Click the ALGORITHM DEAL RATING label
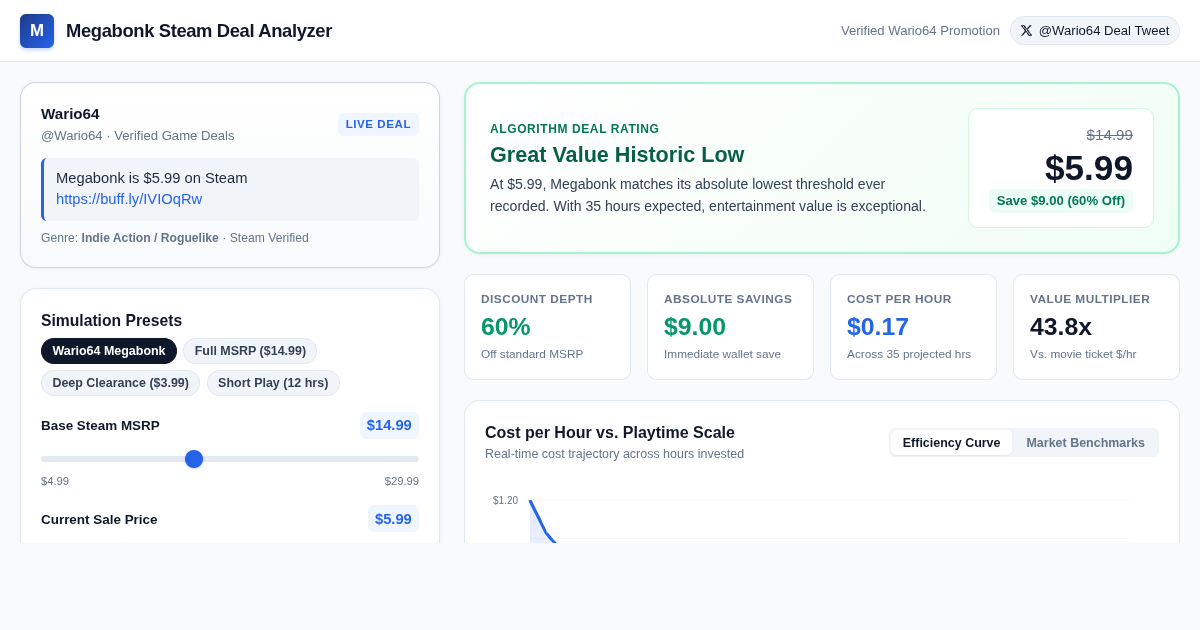This screenshot has width=1200, height=630. coord(574,129)
